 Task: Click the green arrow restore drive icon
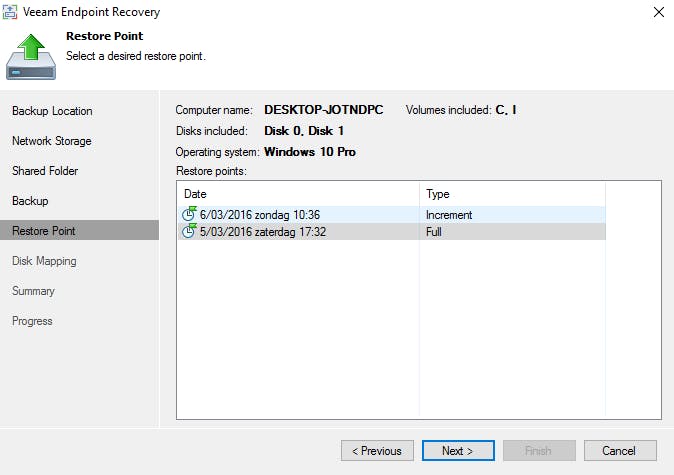tap(31, 57)
